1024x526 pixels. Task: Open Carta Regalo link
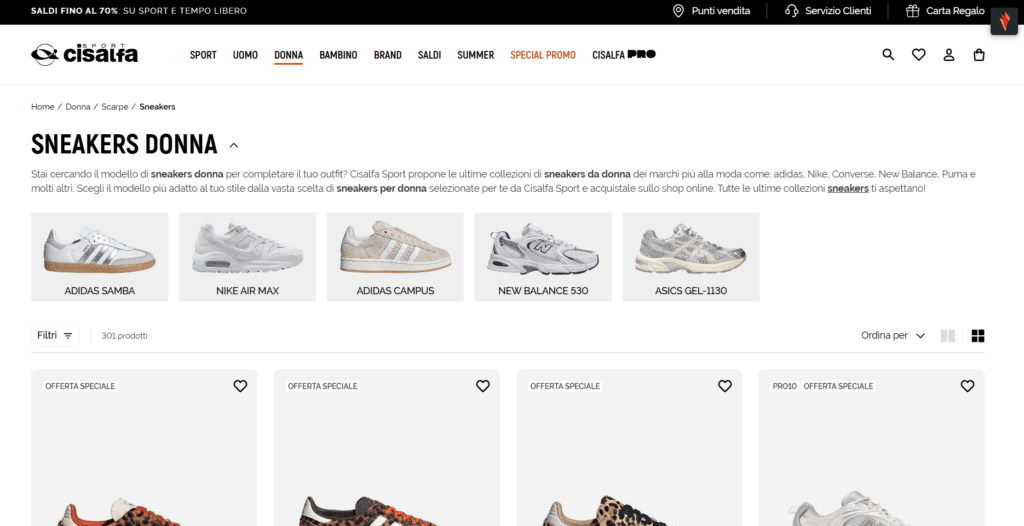coord(945,11)
